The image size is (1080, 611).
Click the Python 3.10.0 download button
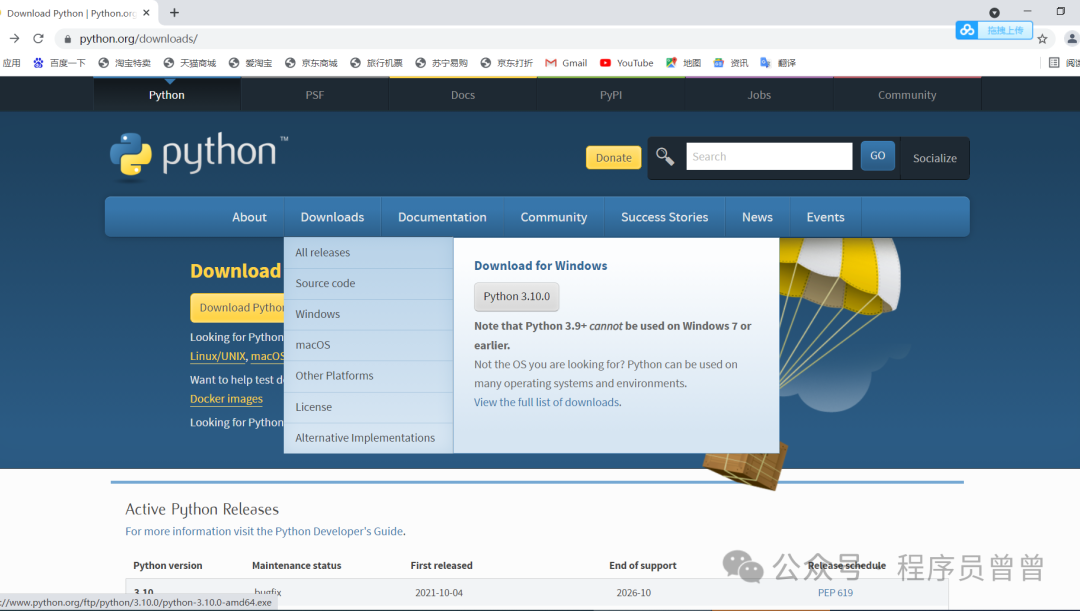[516, 297]
